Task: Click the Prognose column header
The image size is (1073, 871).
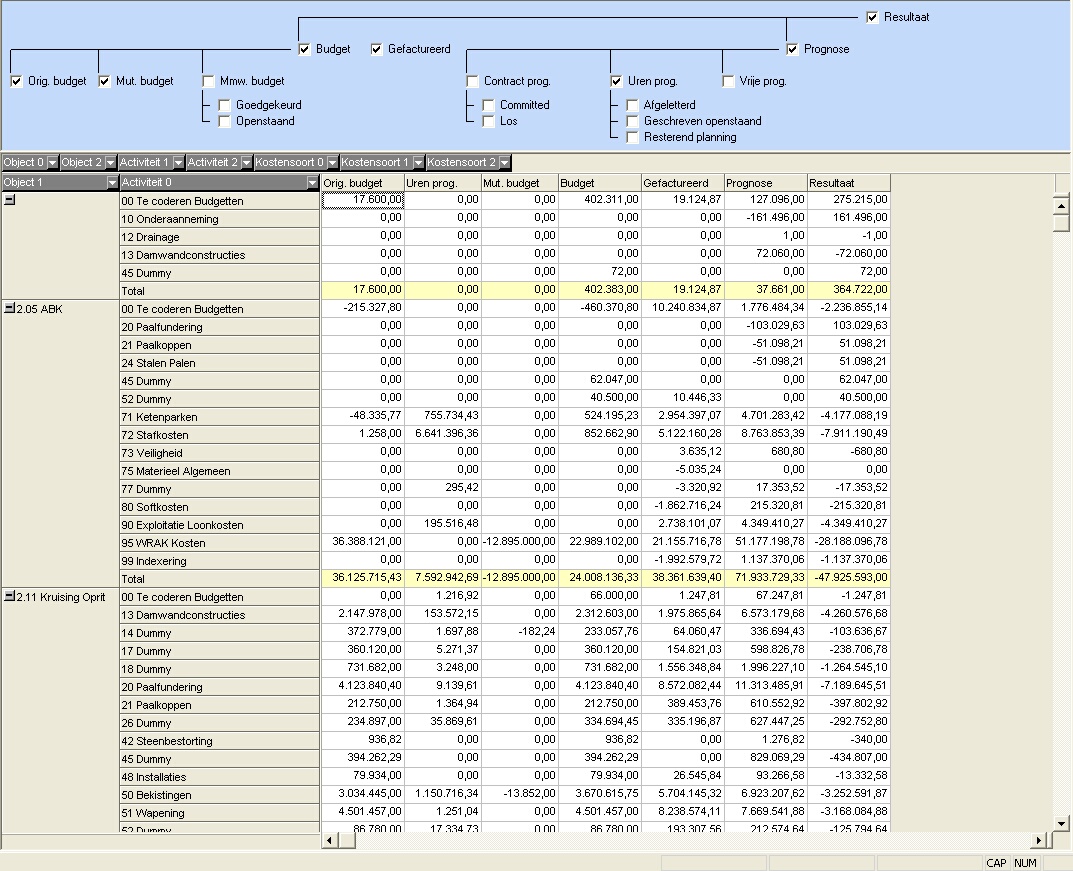Action: tap(766, 183)
